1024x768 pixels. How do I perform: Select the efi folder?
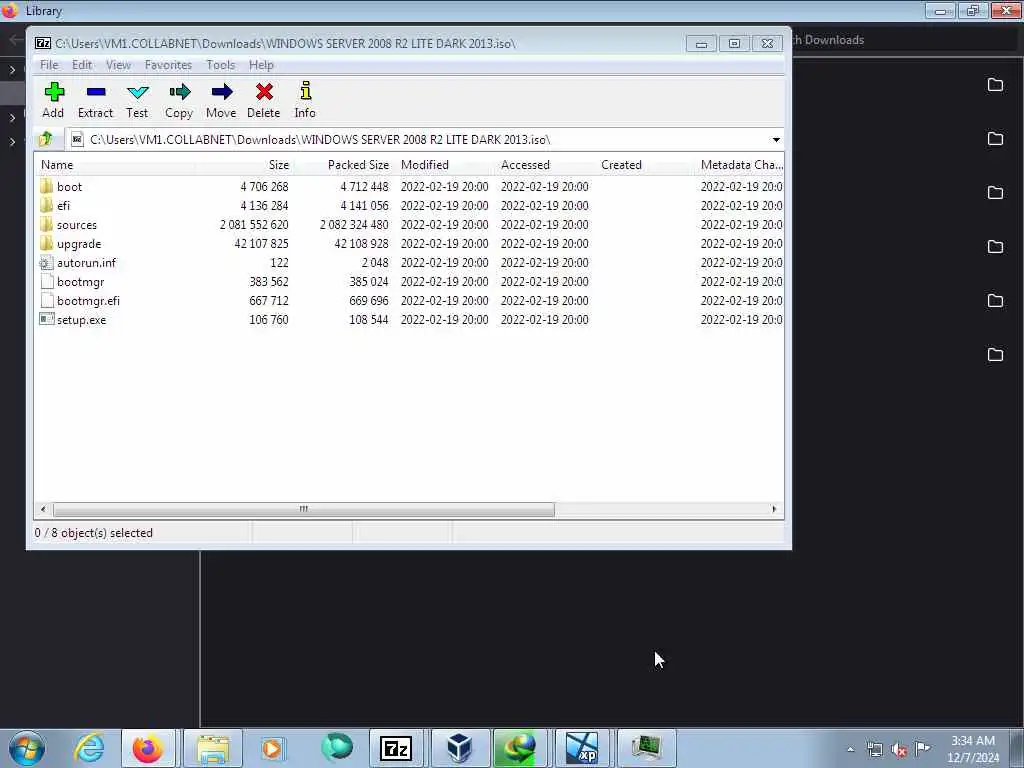(63, 206)
